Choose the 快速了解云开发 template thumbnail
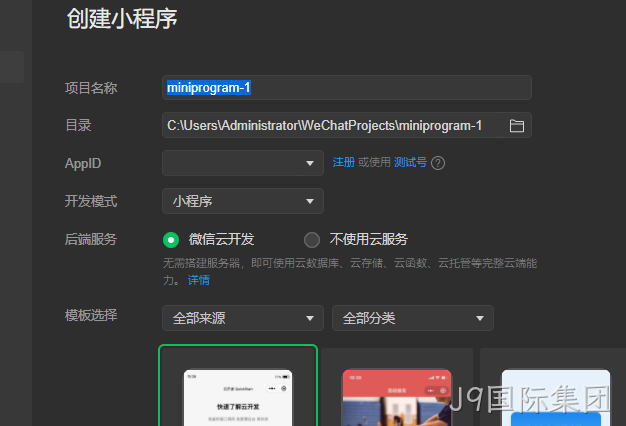626x426 pixels. (x=238, y=386)
